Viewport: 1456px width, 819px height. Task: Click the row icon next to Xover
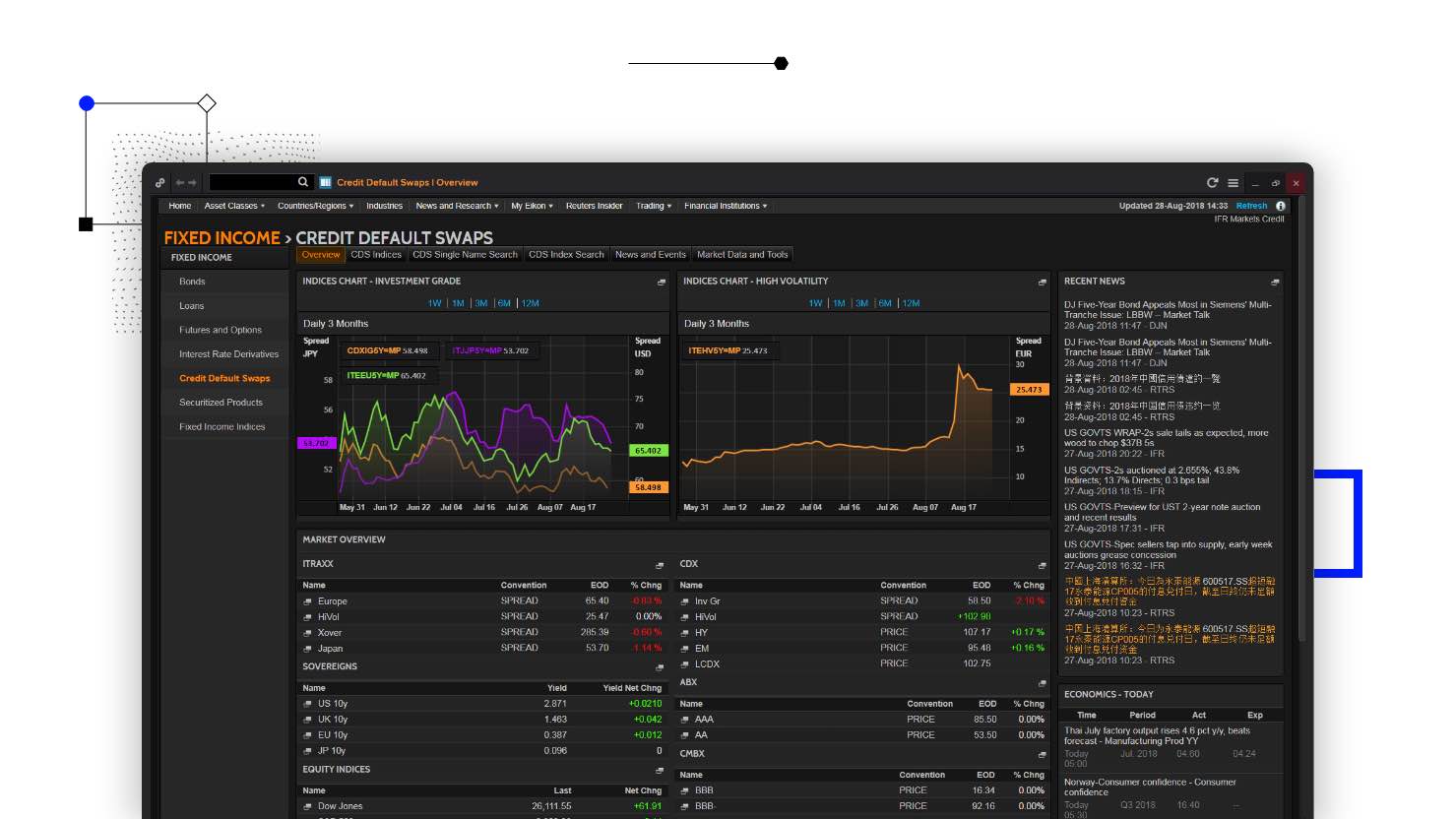point(307,633)
